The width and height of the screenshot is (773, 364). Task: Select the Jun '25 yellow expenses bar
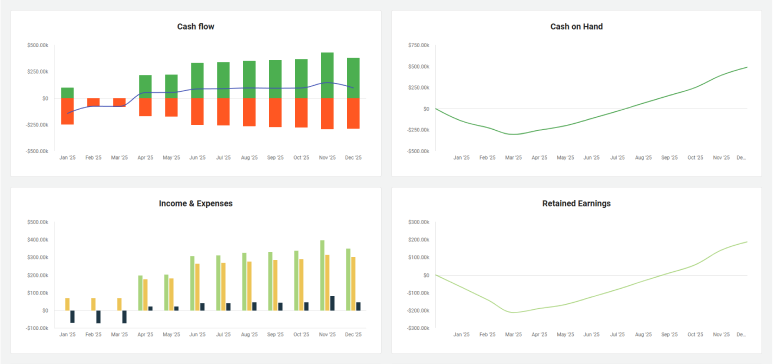pos(197,287)
